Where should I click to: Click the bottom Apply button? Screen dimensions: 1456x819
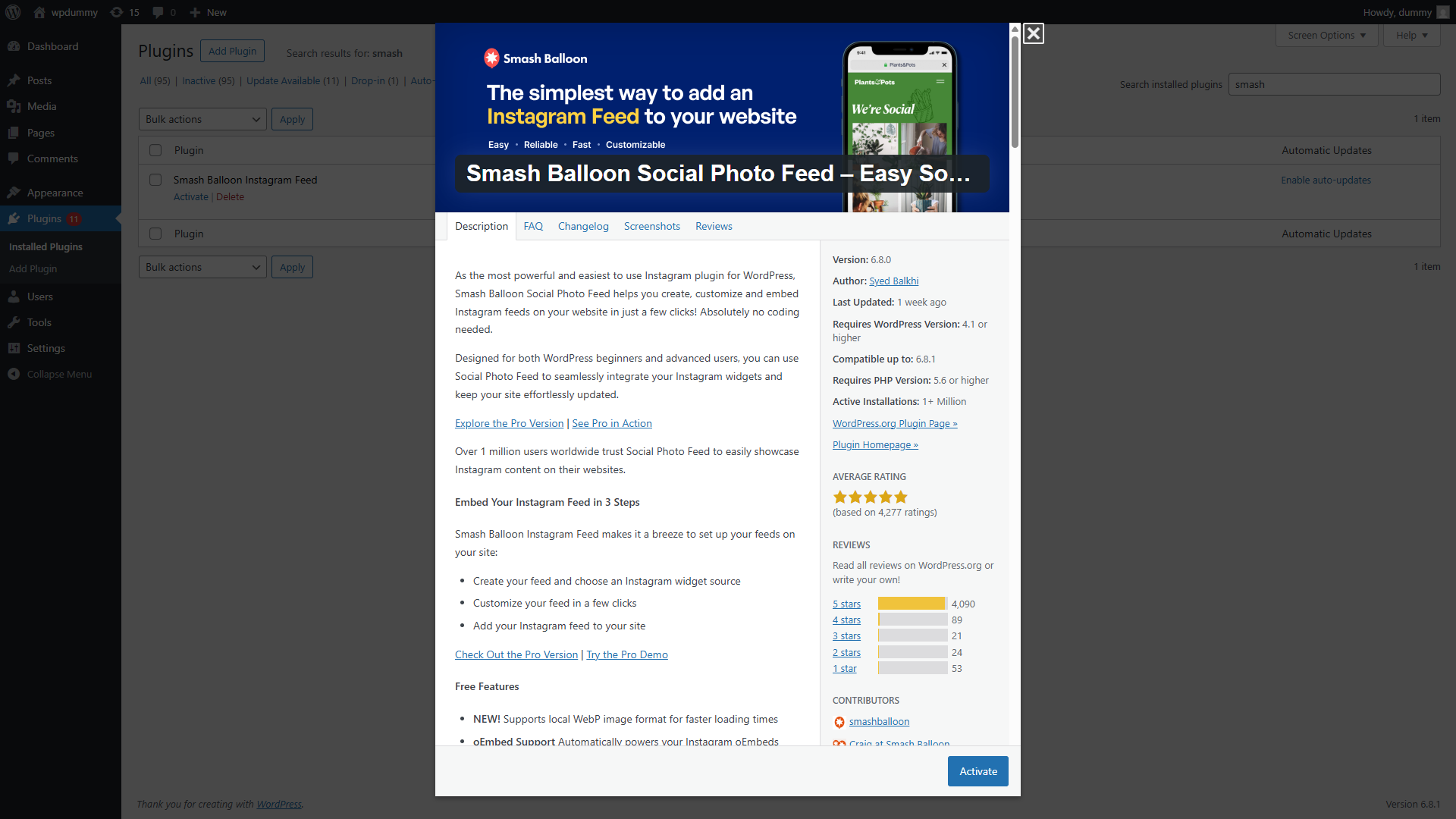pyautogui.click(x=293, y=267)
